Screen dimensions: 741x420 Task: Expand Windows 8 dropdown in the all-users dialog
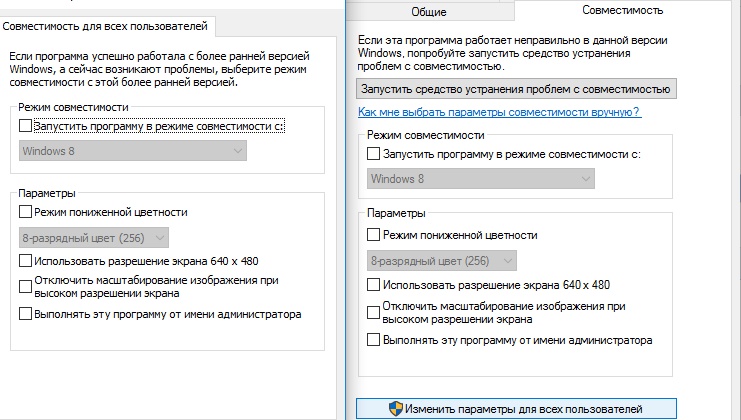point(133,151)
